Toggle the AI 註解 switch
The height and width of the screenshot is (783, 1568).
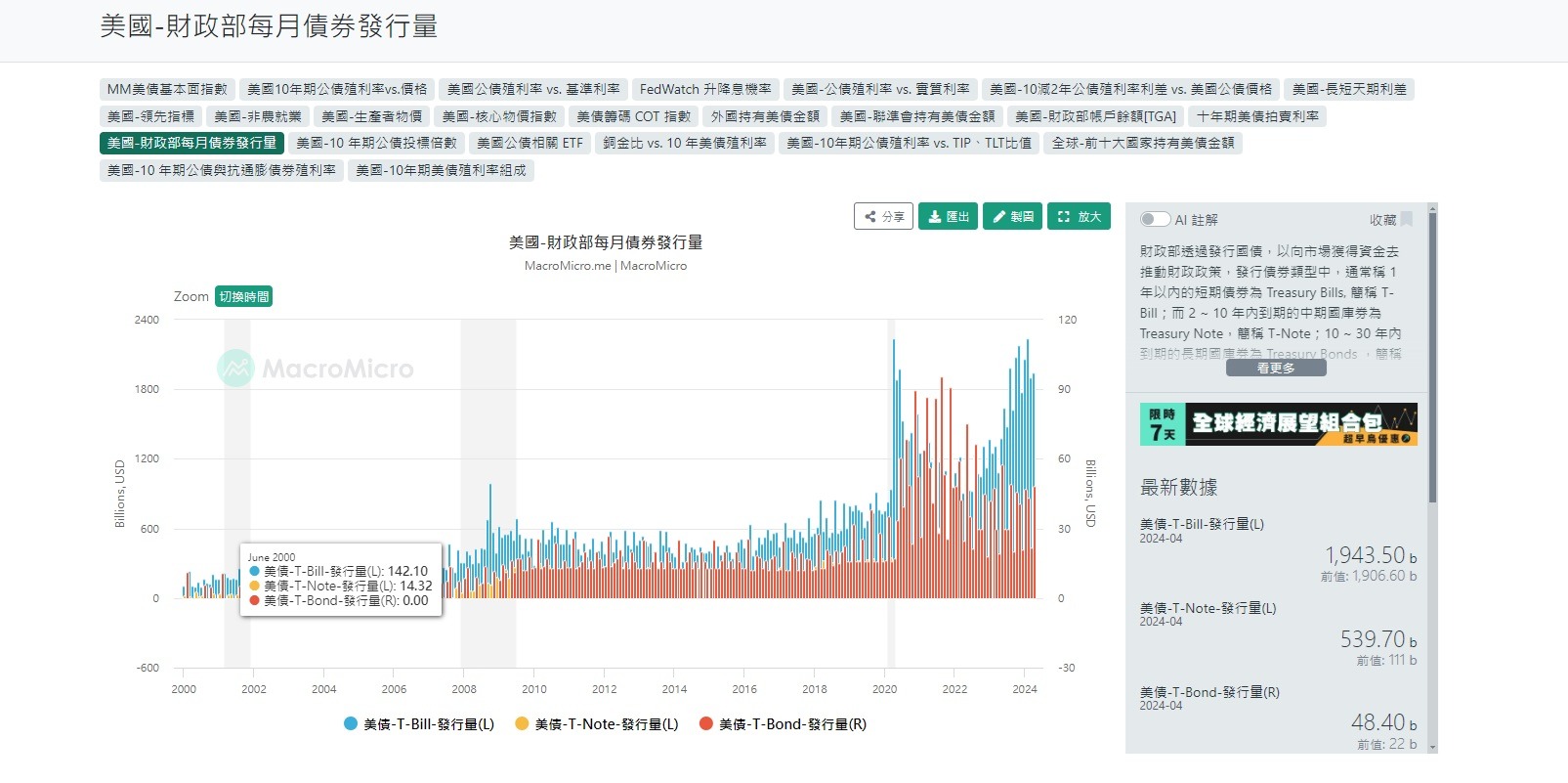[1155, 219]
